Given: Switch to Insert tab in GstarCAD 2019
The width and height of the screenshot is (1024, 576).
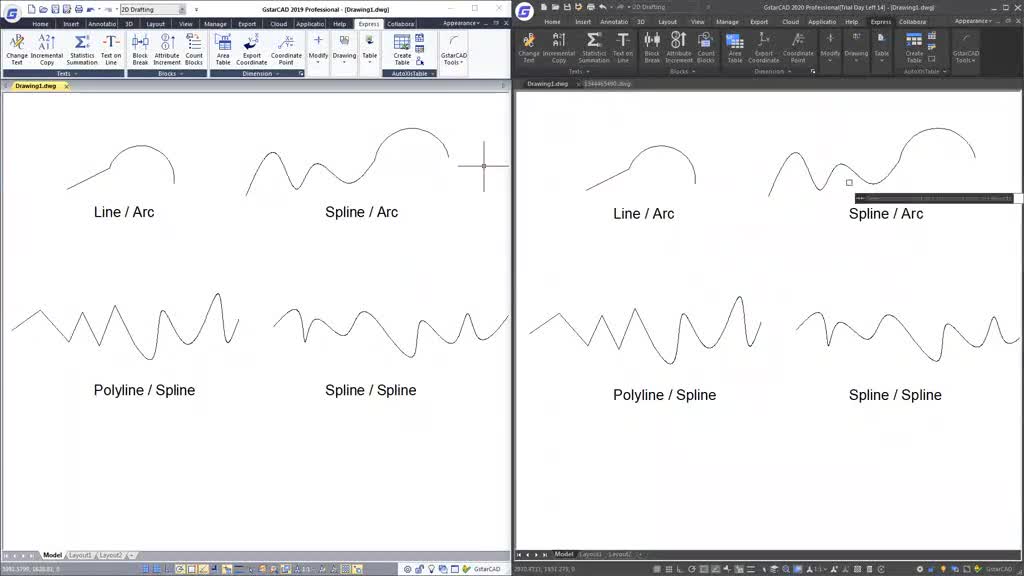Looking at the screenshot, I should coord(71,24).
